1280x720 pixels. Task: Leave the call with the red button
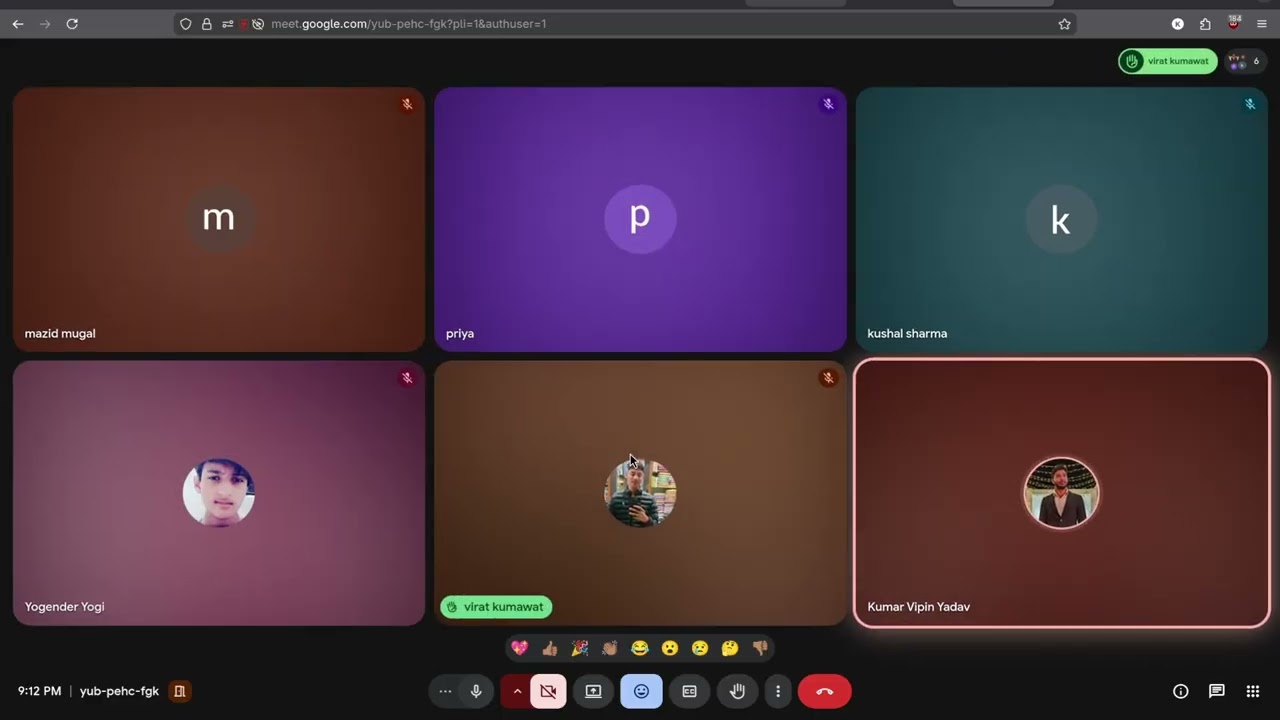point(824,691)
